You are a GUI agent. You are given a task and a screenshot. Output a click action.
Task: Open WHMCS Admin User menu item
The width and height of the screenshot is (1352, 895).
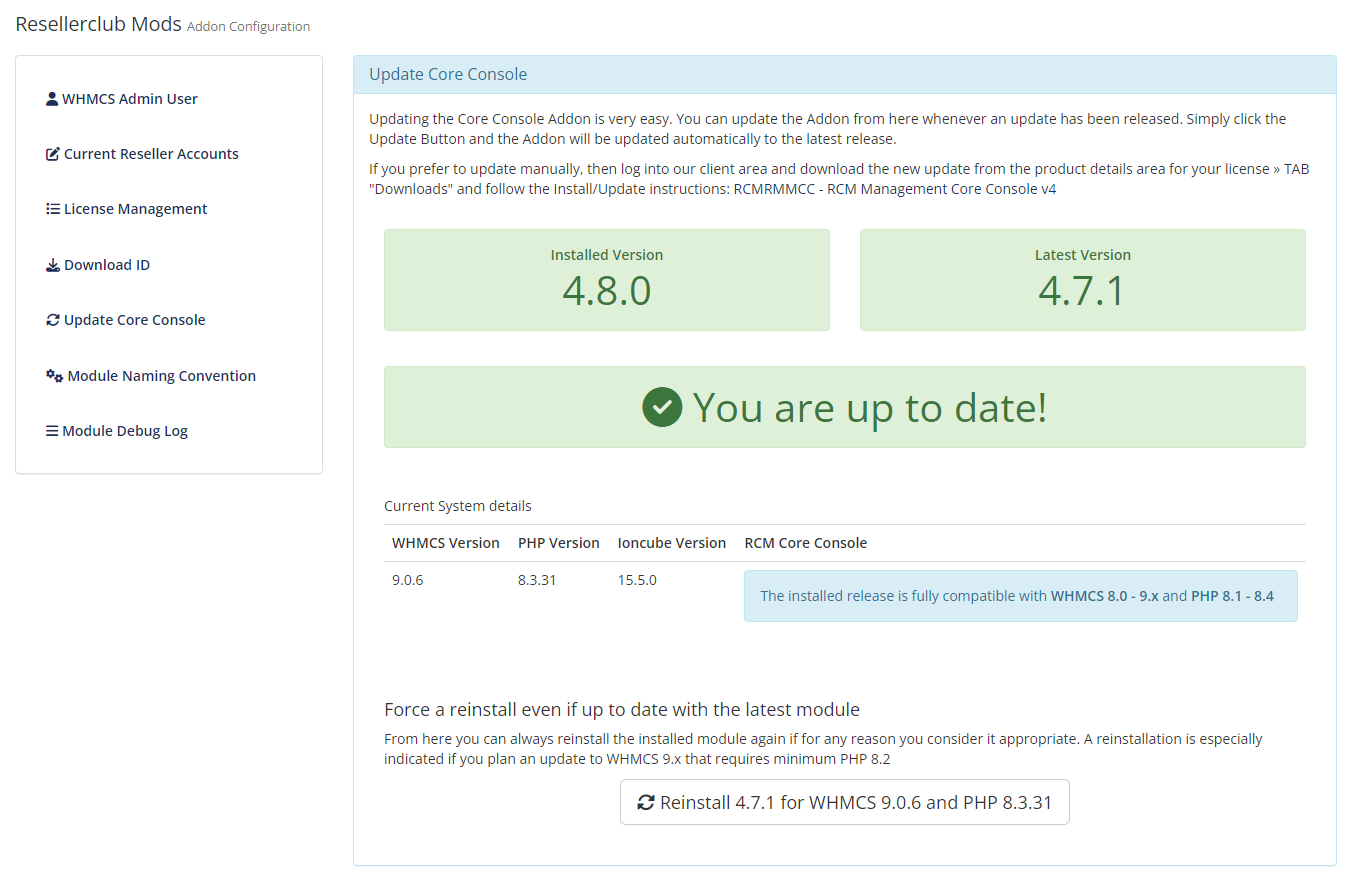(x=122, y=99)
